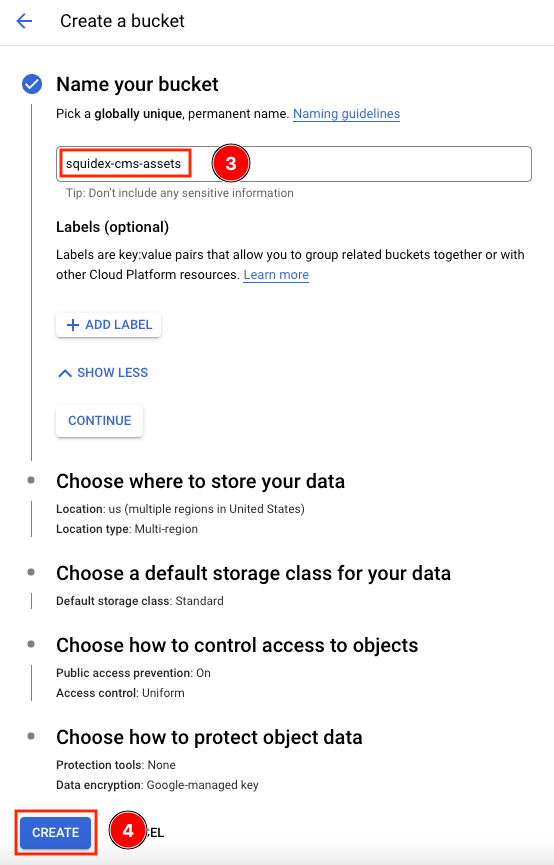The image size is (554, 865).
Task: Open the Naming guidelines link
Action: point(347,114)
